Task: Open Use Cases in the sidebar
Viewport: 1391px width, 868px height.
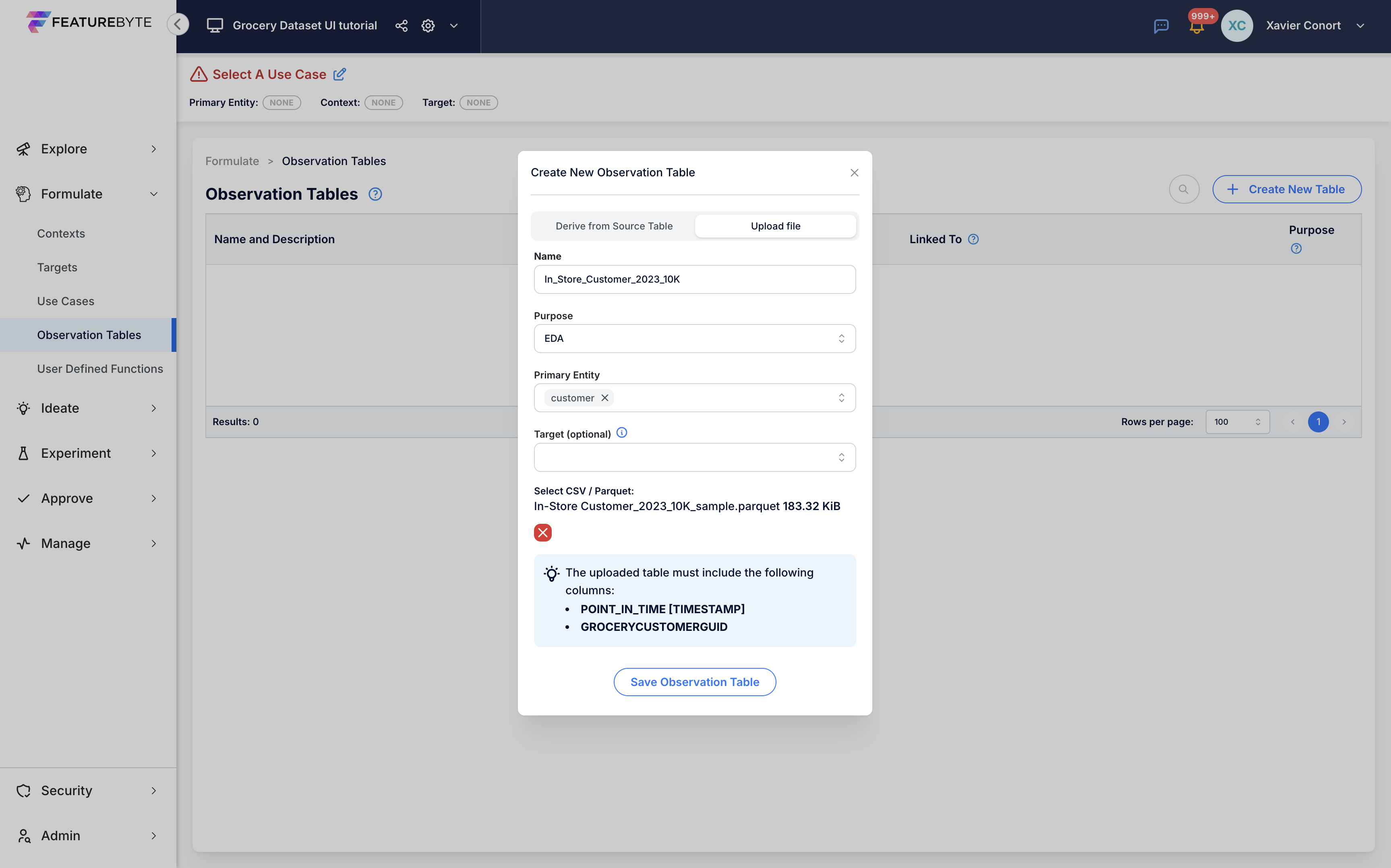Action: pos(66,301)
